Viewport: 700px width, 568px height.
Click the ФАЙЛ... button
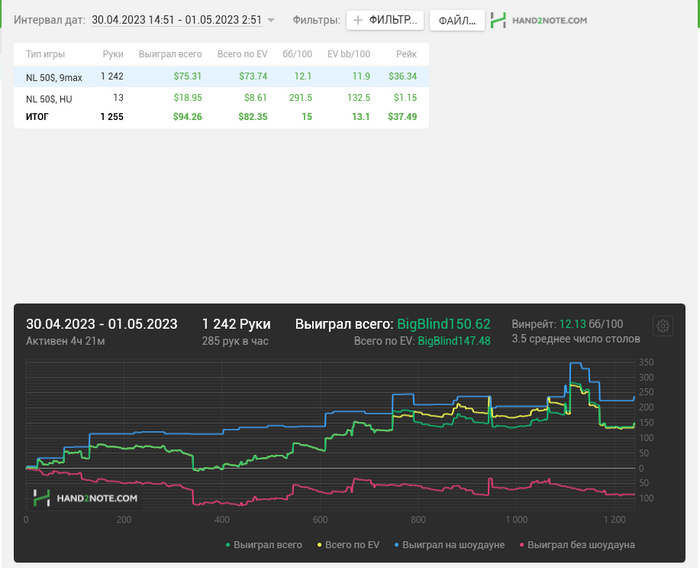(457, 21)
